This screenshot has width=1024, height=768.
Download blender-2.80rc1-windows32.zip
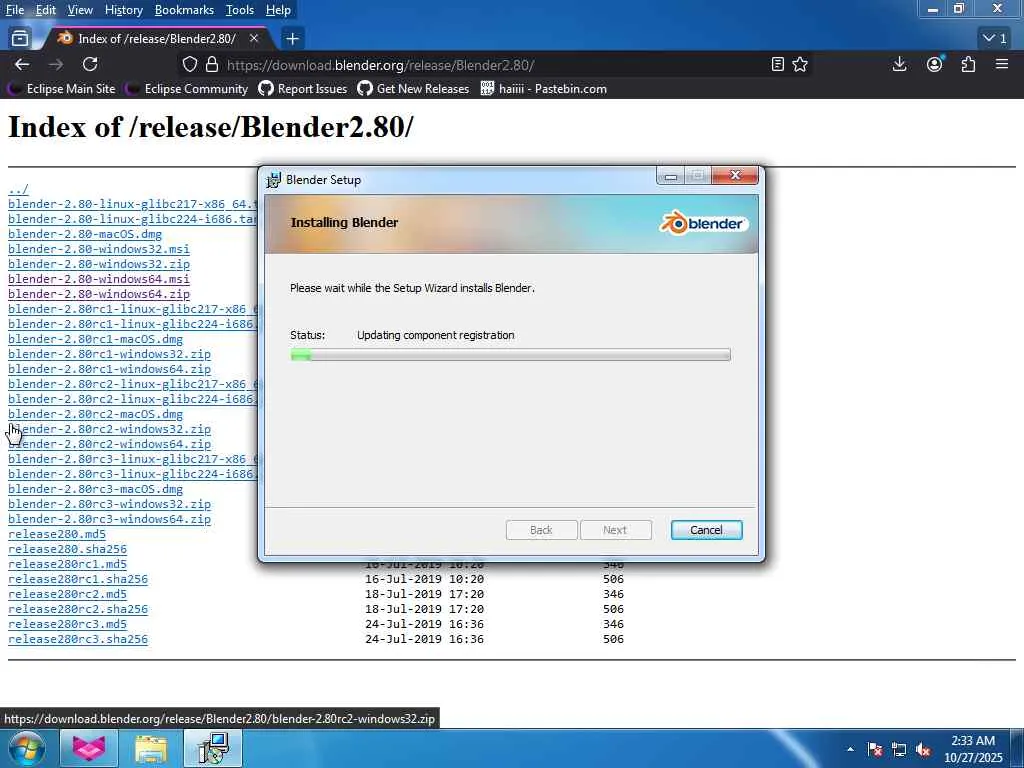109,354
